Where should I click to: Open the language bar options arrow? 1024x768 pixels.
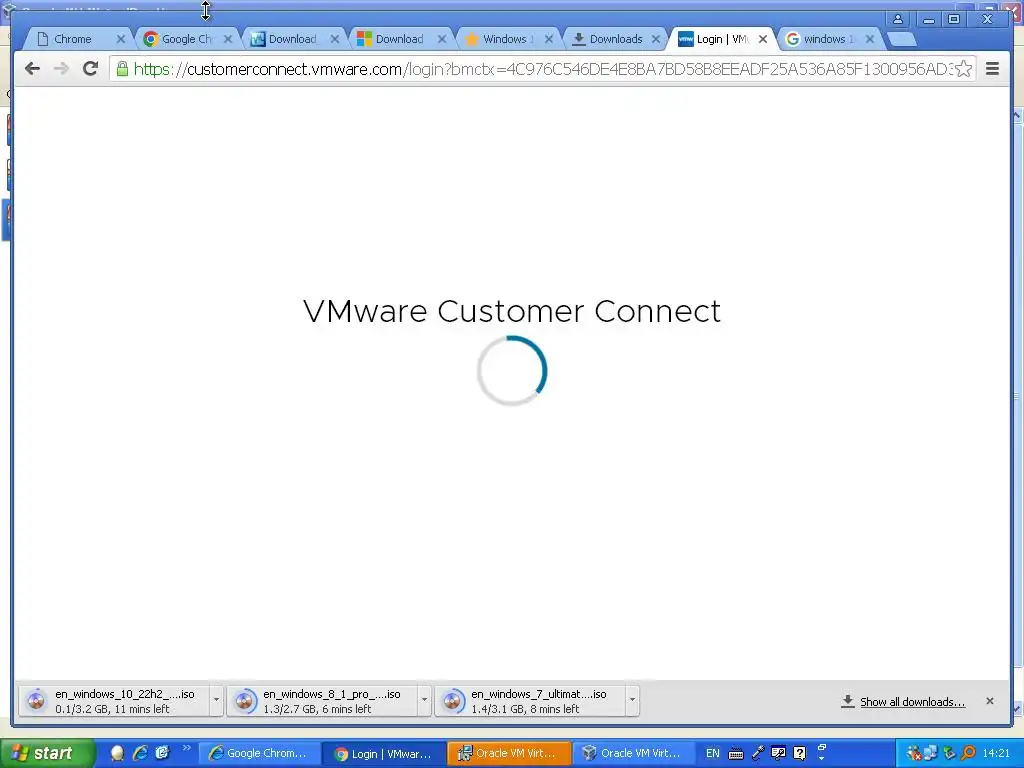[822, 759]
